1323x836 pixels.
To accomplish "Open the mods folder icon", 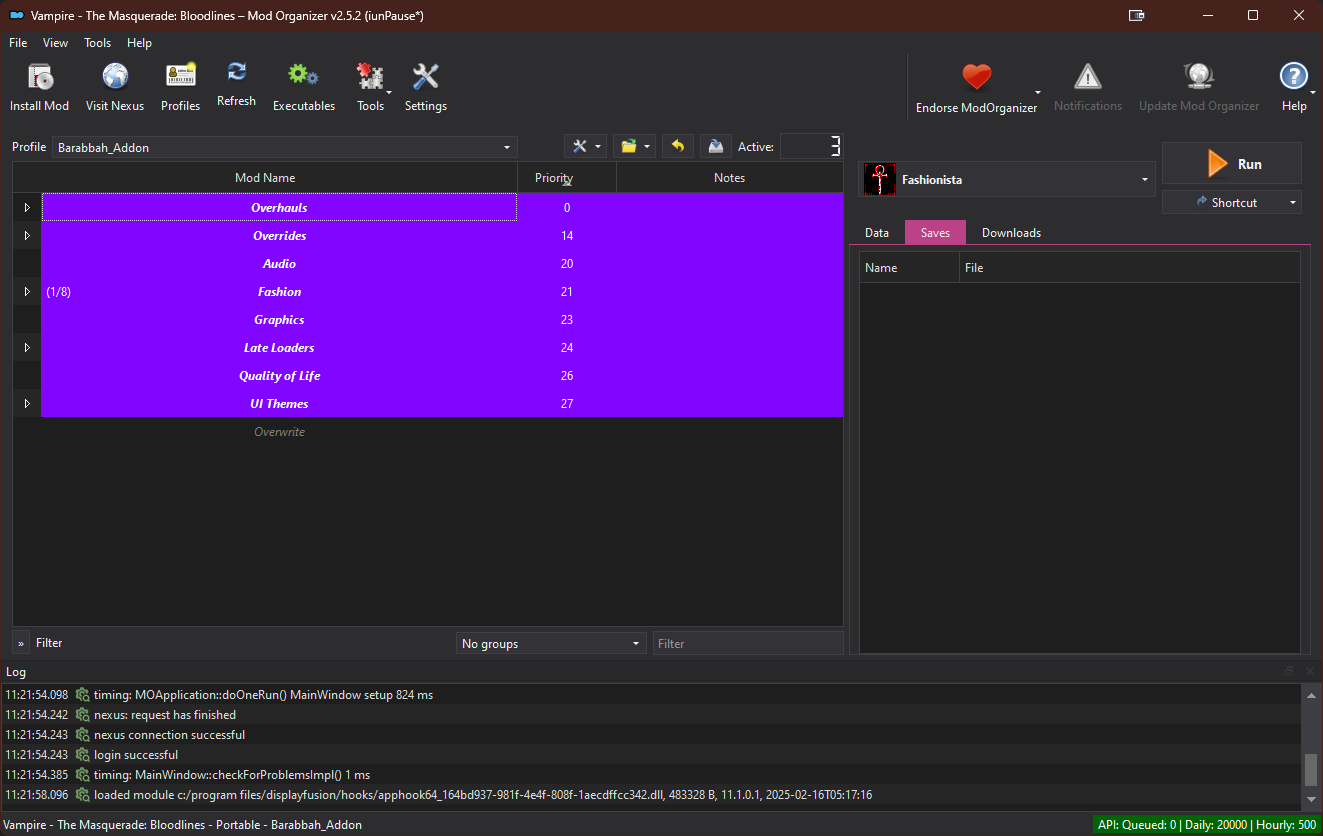I will pyautogui.click(x=630, y=145).
